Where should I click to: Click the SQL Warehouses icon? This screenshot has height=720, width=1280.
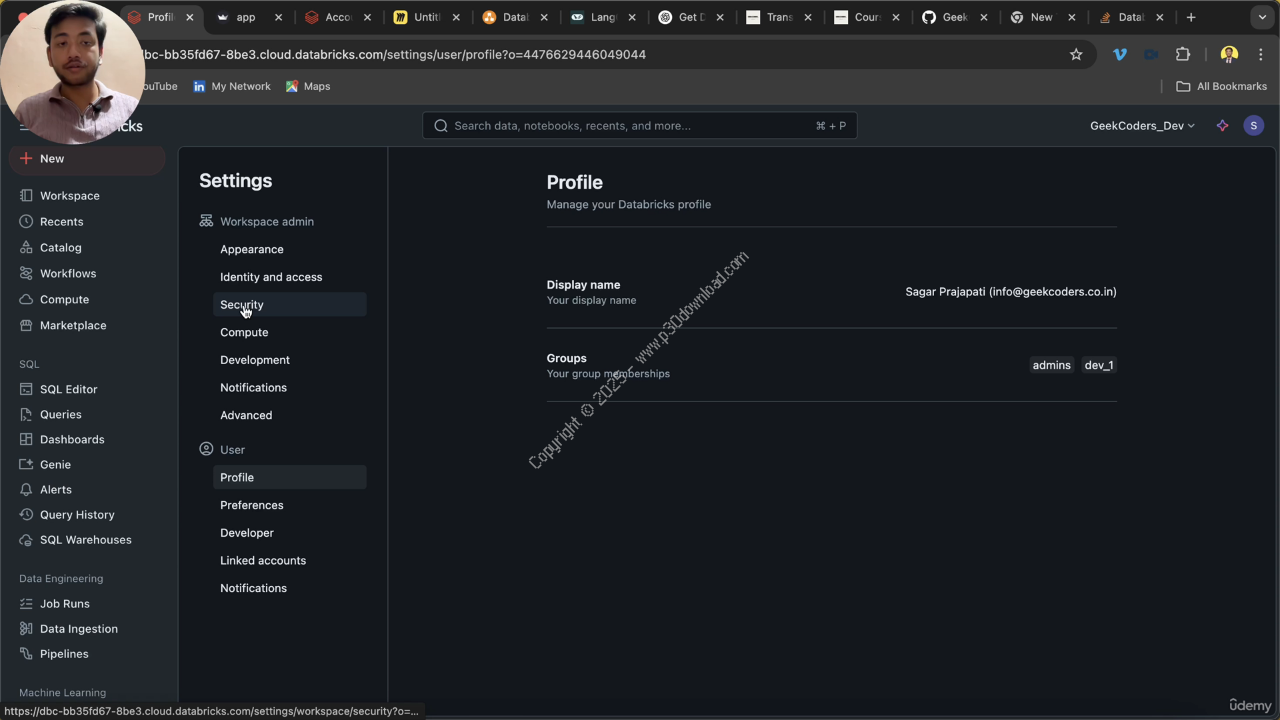[x=26, y=539]
